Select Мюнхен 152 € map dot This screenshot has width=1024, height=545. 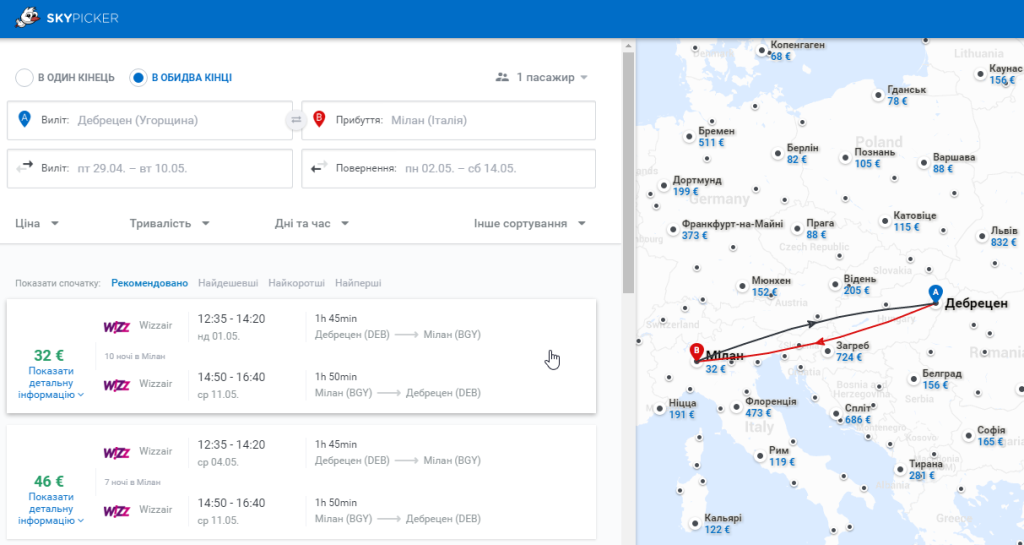(x=742, y=286)
